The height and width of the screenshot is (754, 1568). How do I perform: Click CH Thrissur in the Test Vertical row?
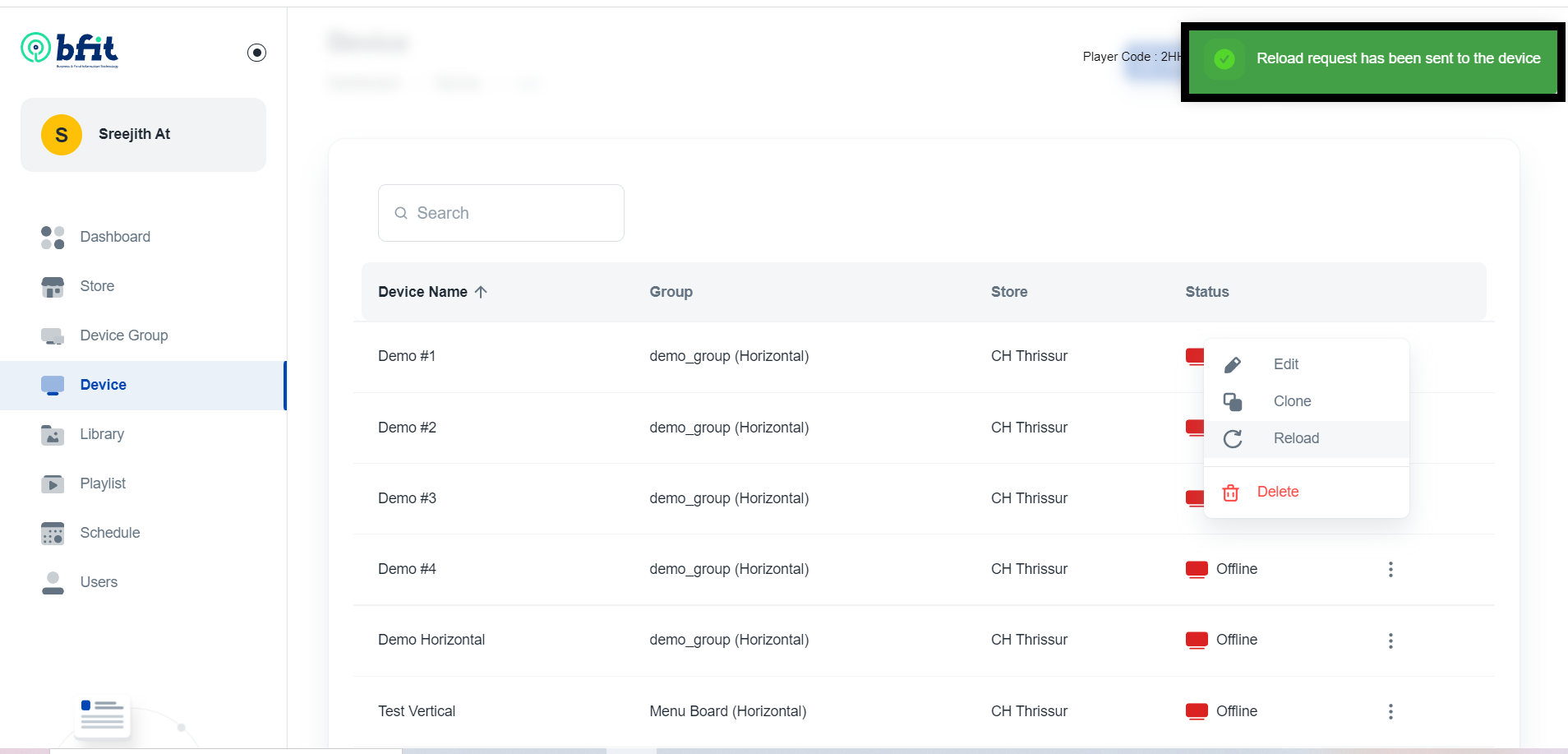(1029, 711)
